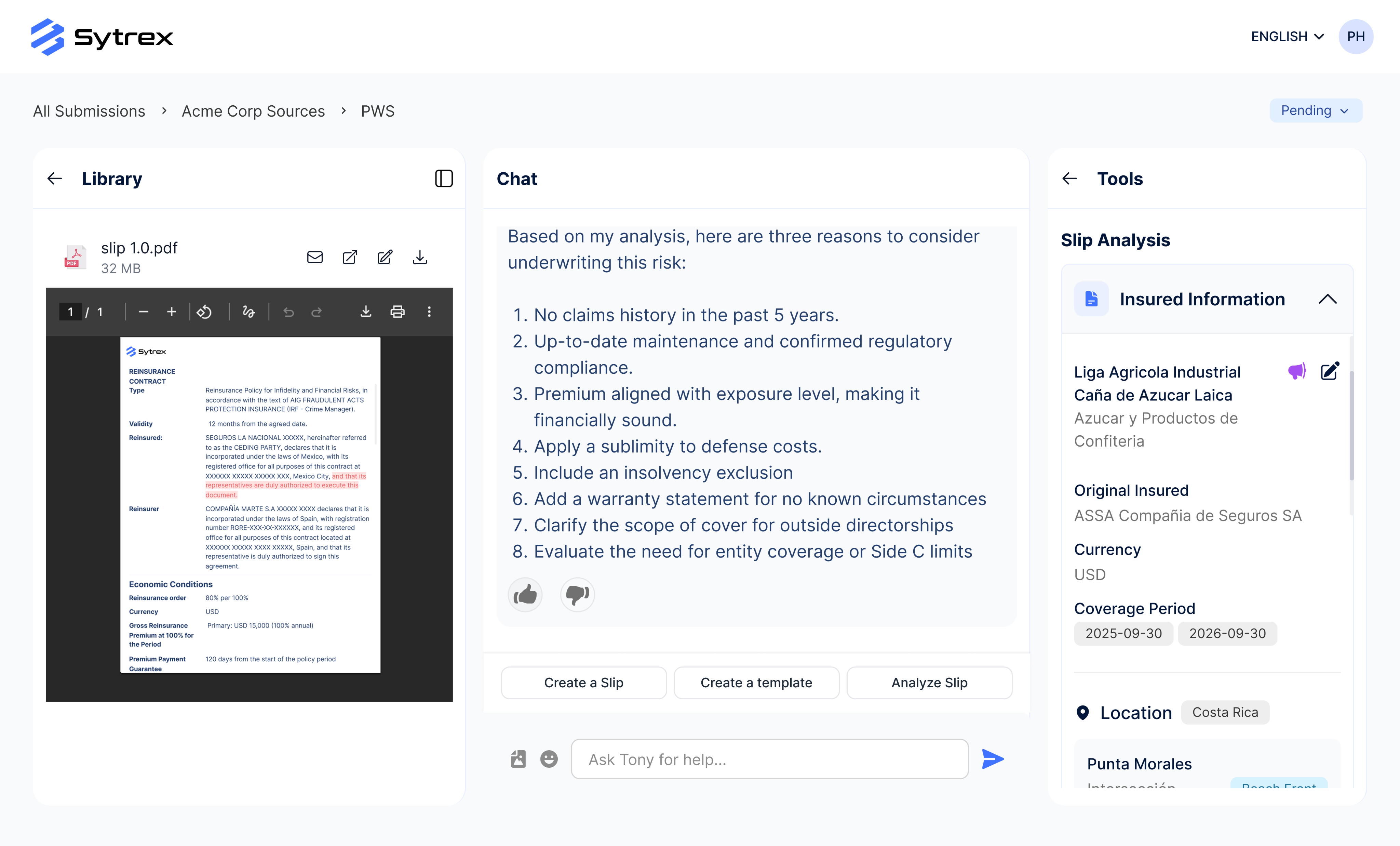Navigate to Acme Corp Sources breadcrumb
This screenshot has width=1400, height=846.
click(253, 111)
